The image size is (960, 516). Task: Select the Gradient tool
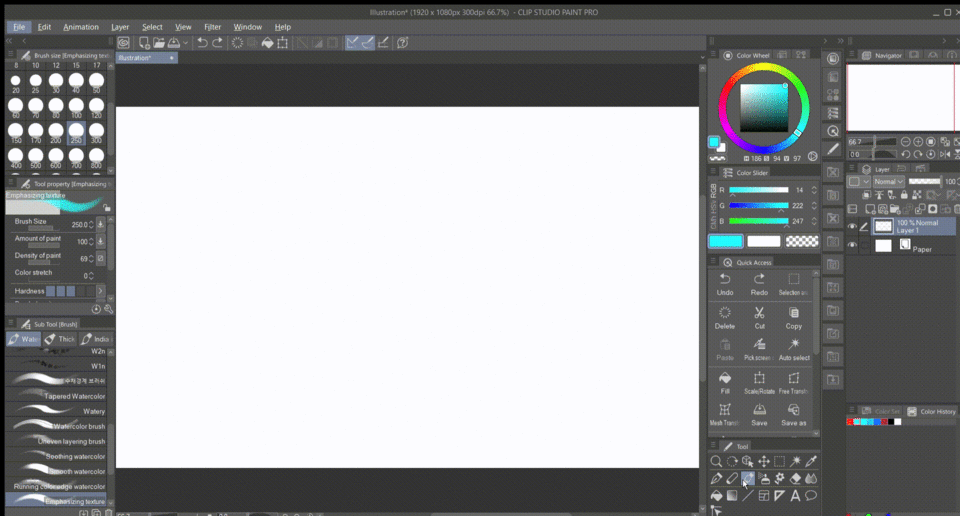click(732, 496)
